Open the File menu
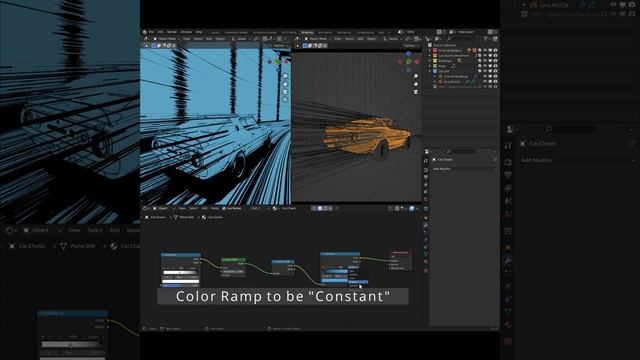The width and height of the screenshot is (640, 360). click(151, 32)
